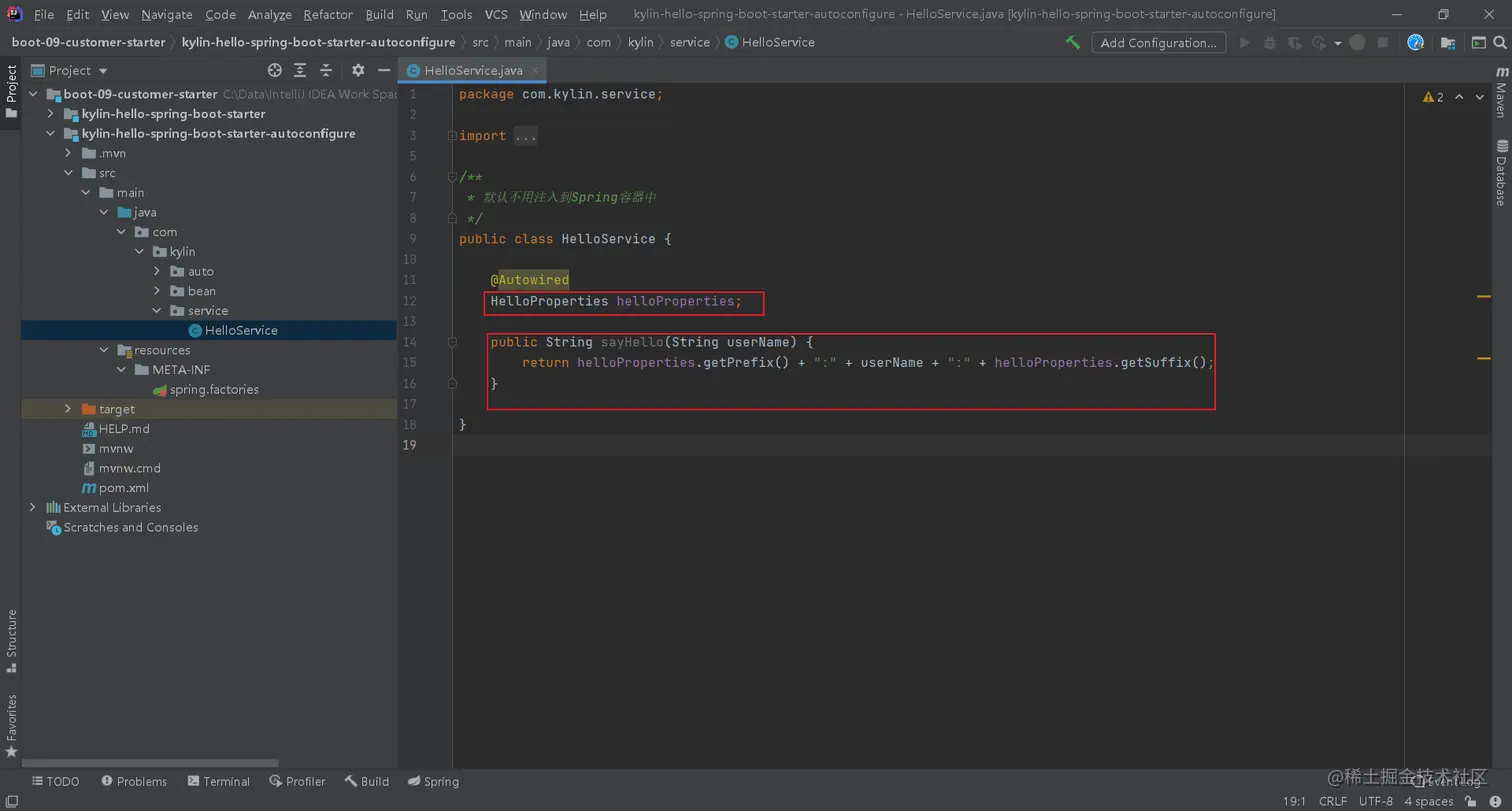Expand the bean package
1512x811 pixels.
tap(157, 291)
